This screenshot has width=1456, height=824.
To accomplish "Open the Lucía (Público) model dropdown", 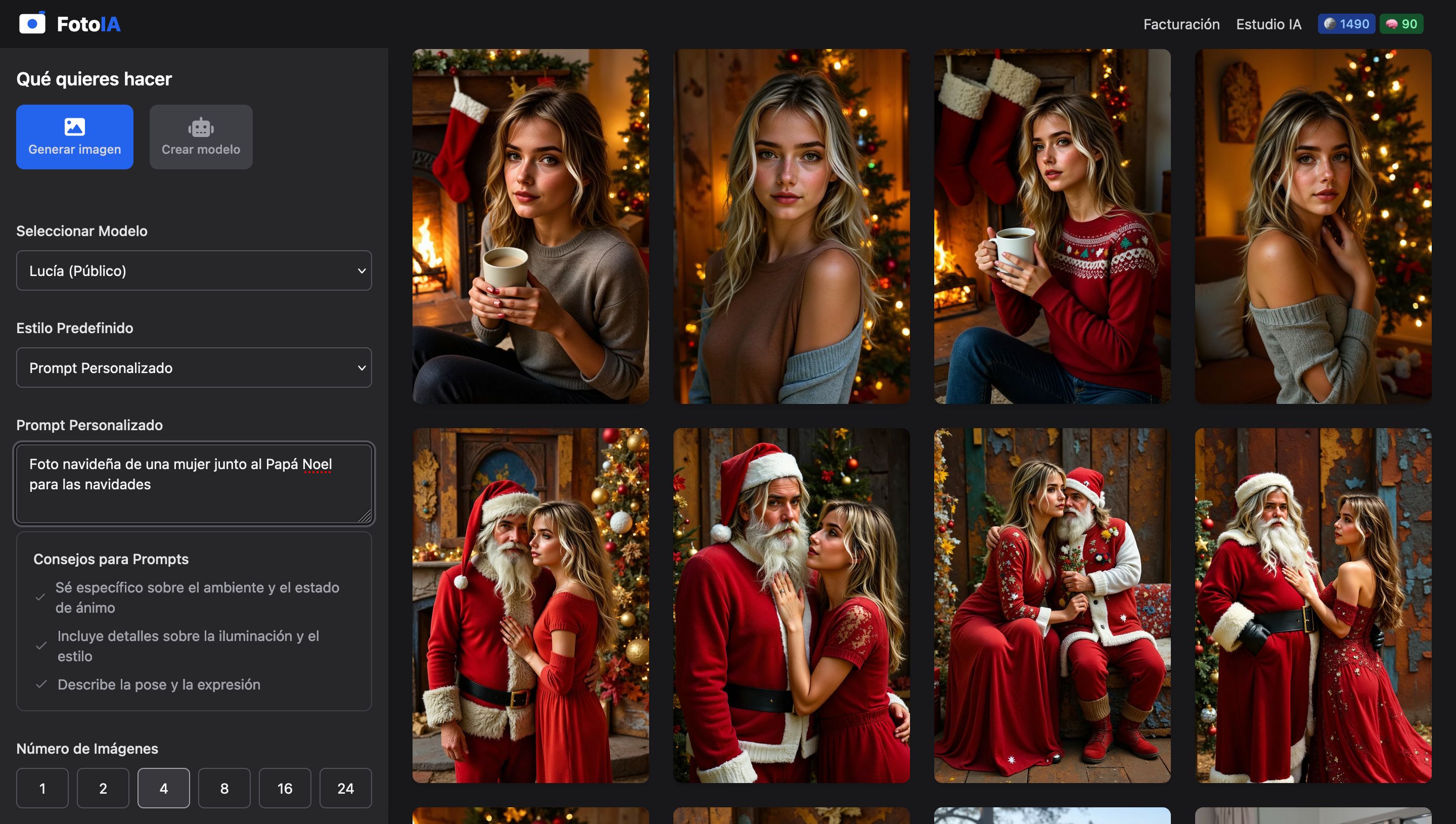I will [194, 270].
